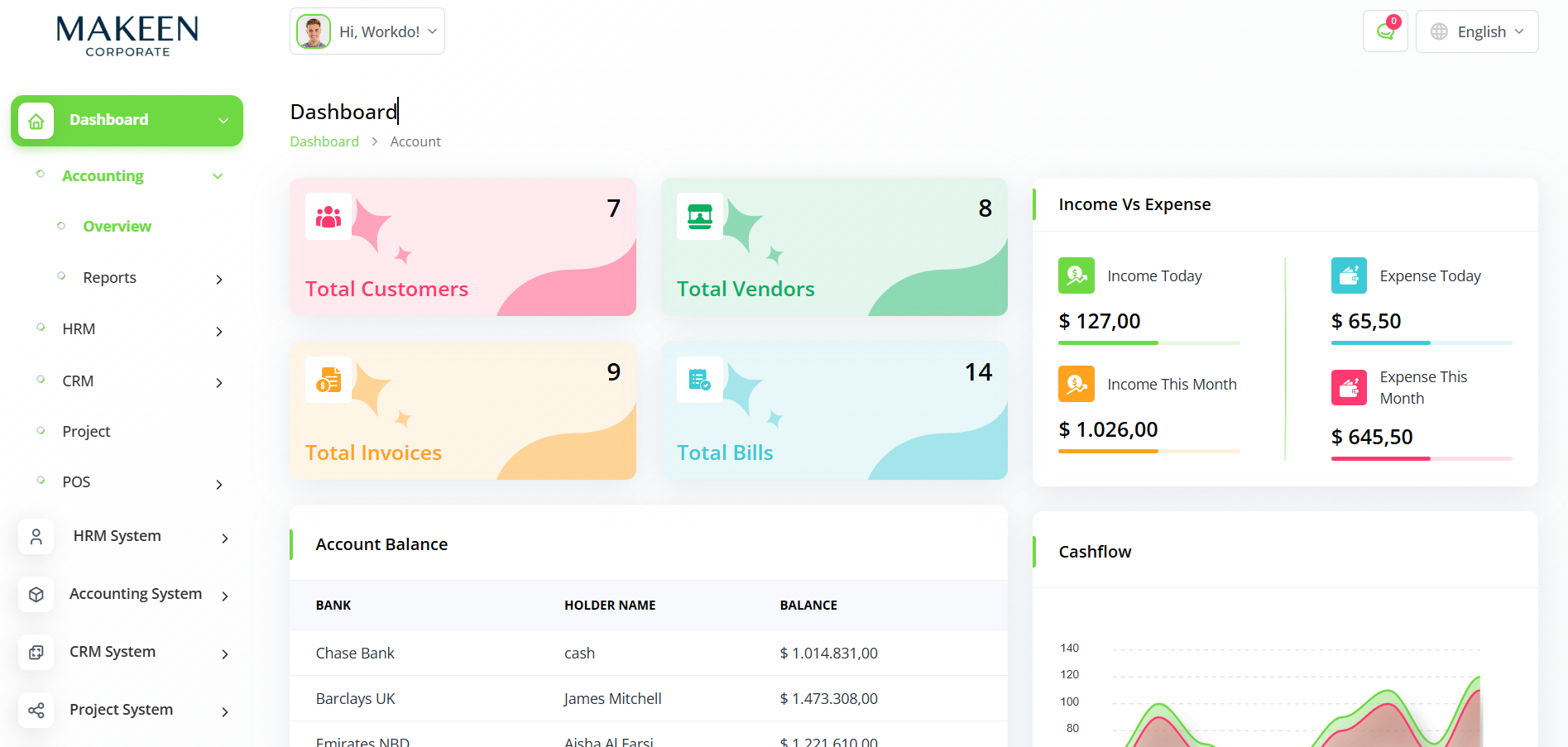The width and height of the screenshot is (1568, 747).
Task: Click the Makeen Corporate logo
Action: pyautogui.click(x=127, y=36)
